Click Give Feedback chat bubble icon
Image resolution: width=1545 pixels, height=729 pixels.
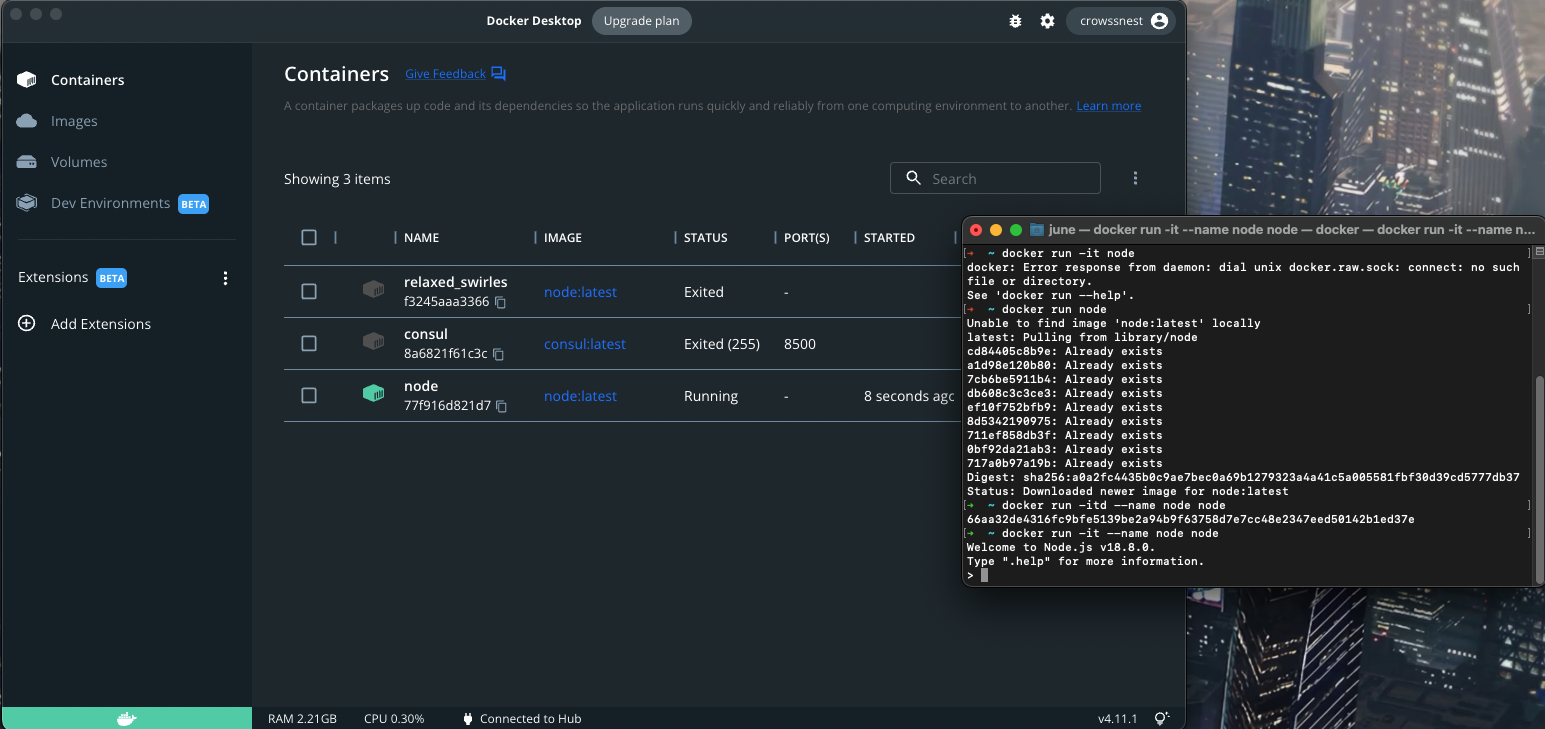tap(498, 74)
